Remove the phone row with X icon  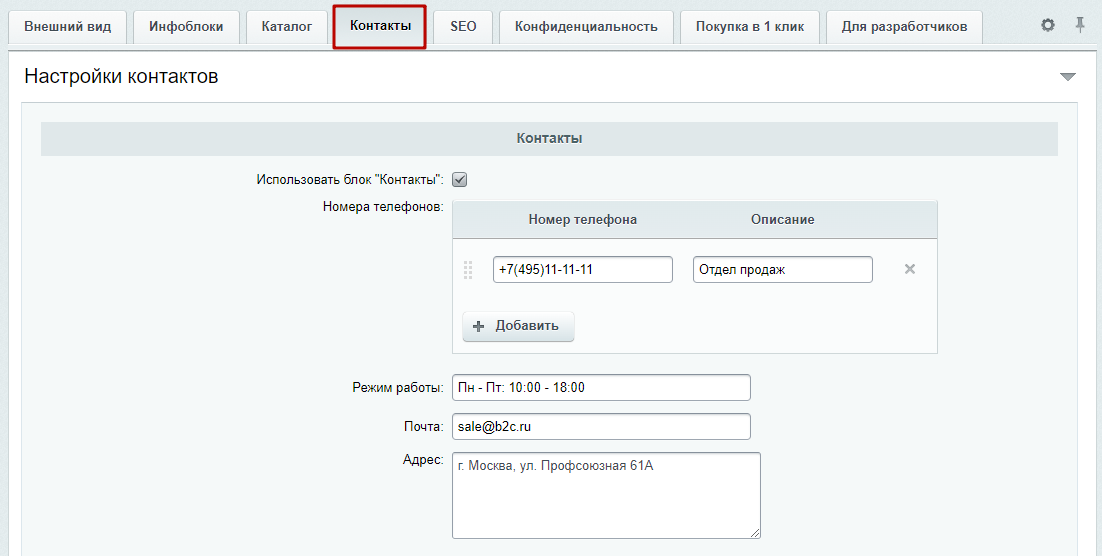[909, 269]
